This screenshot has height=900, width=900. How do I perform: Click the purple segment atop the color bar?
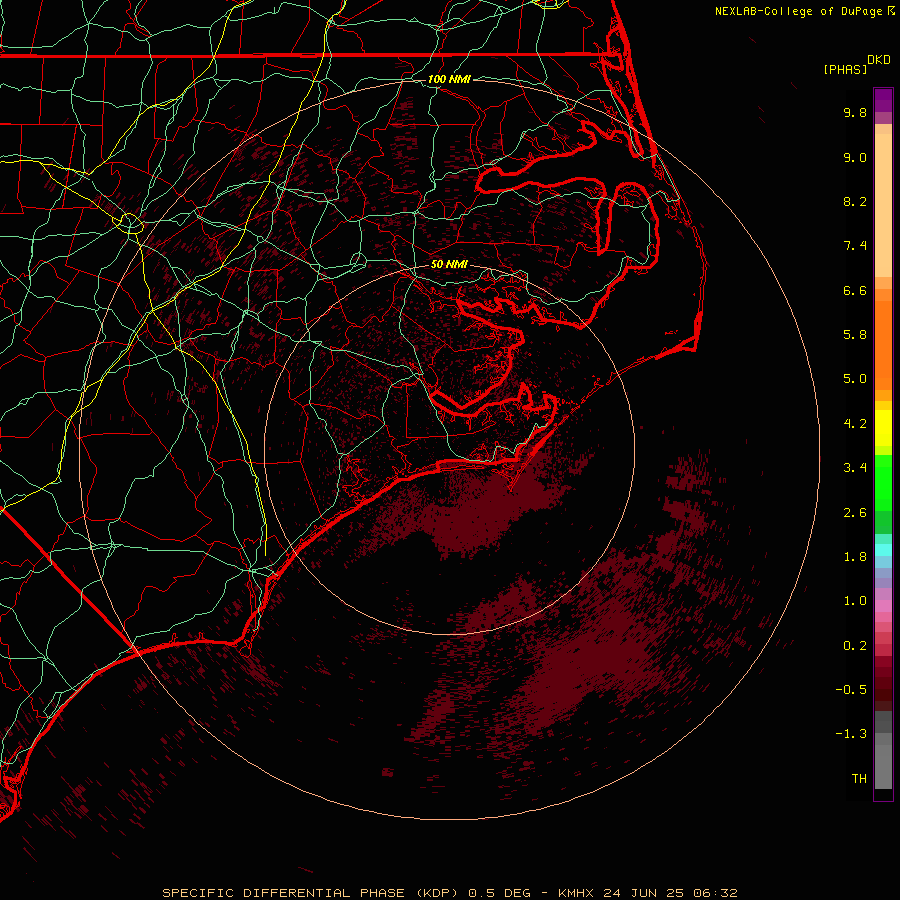(x=883, y=100)
